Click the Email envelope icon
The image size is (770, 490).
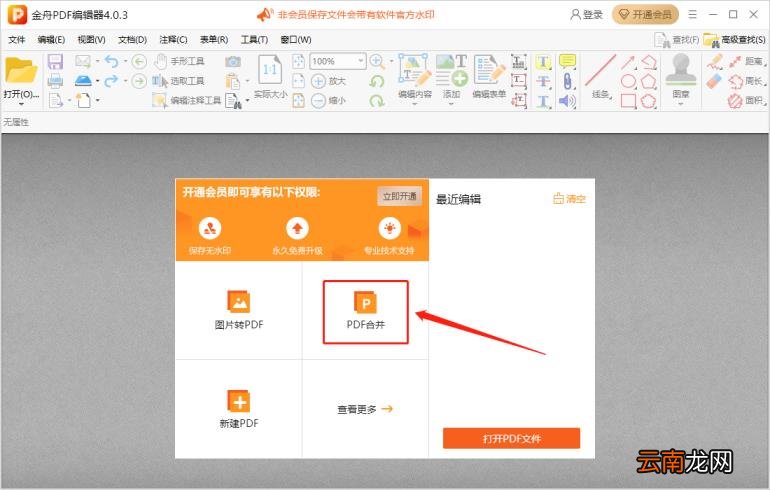[x=82, y=61]
